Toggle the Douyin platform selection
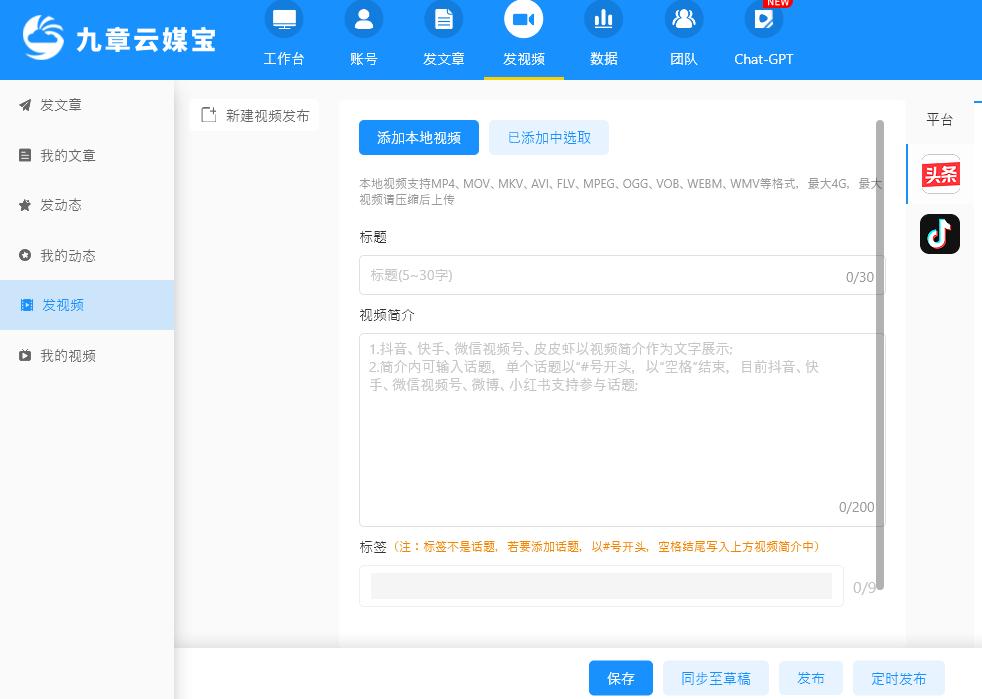 coord(940,234)
